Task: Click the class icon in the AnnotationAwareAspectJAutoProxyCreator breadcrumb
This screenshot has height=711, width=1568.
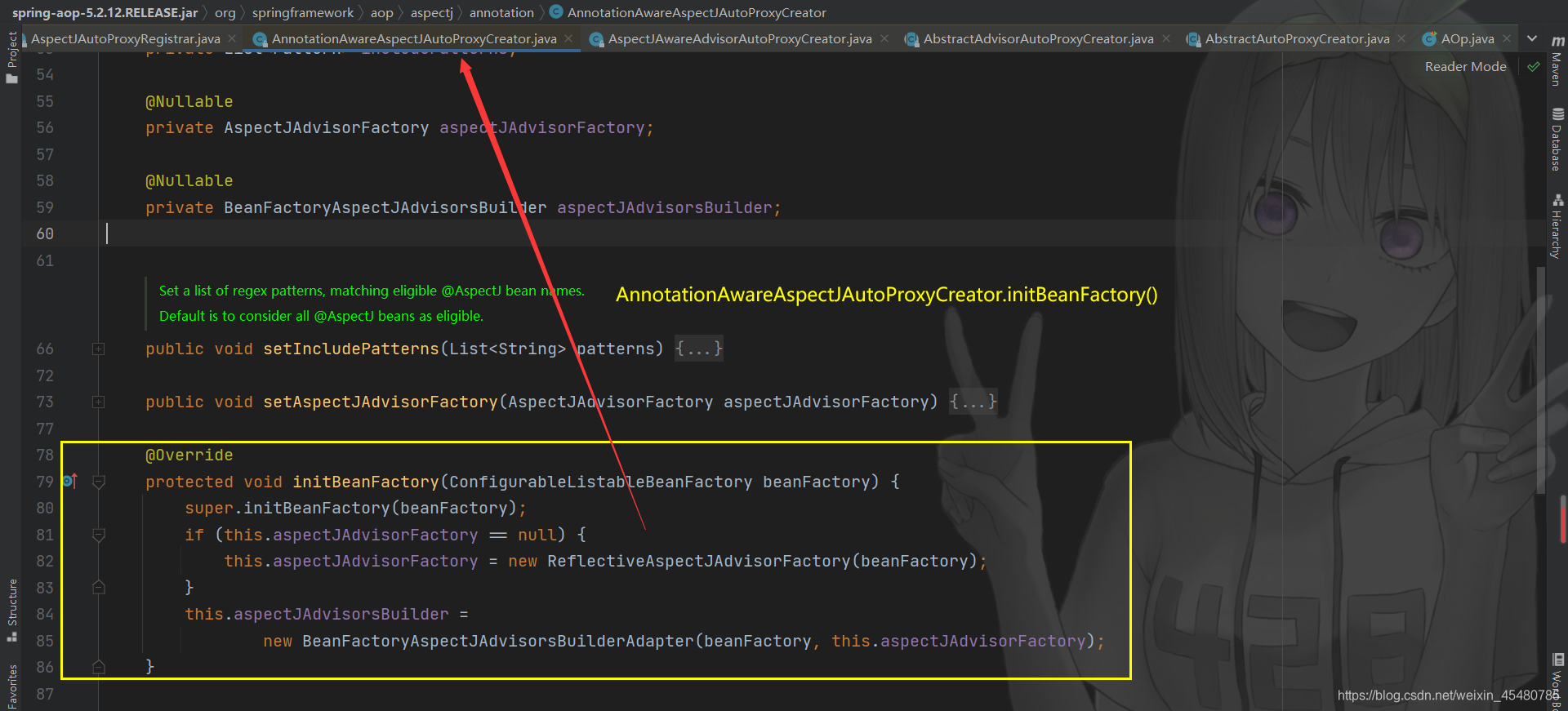Action: click(556, 12)
